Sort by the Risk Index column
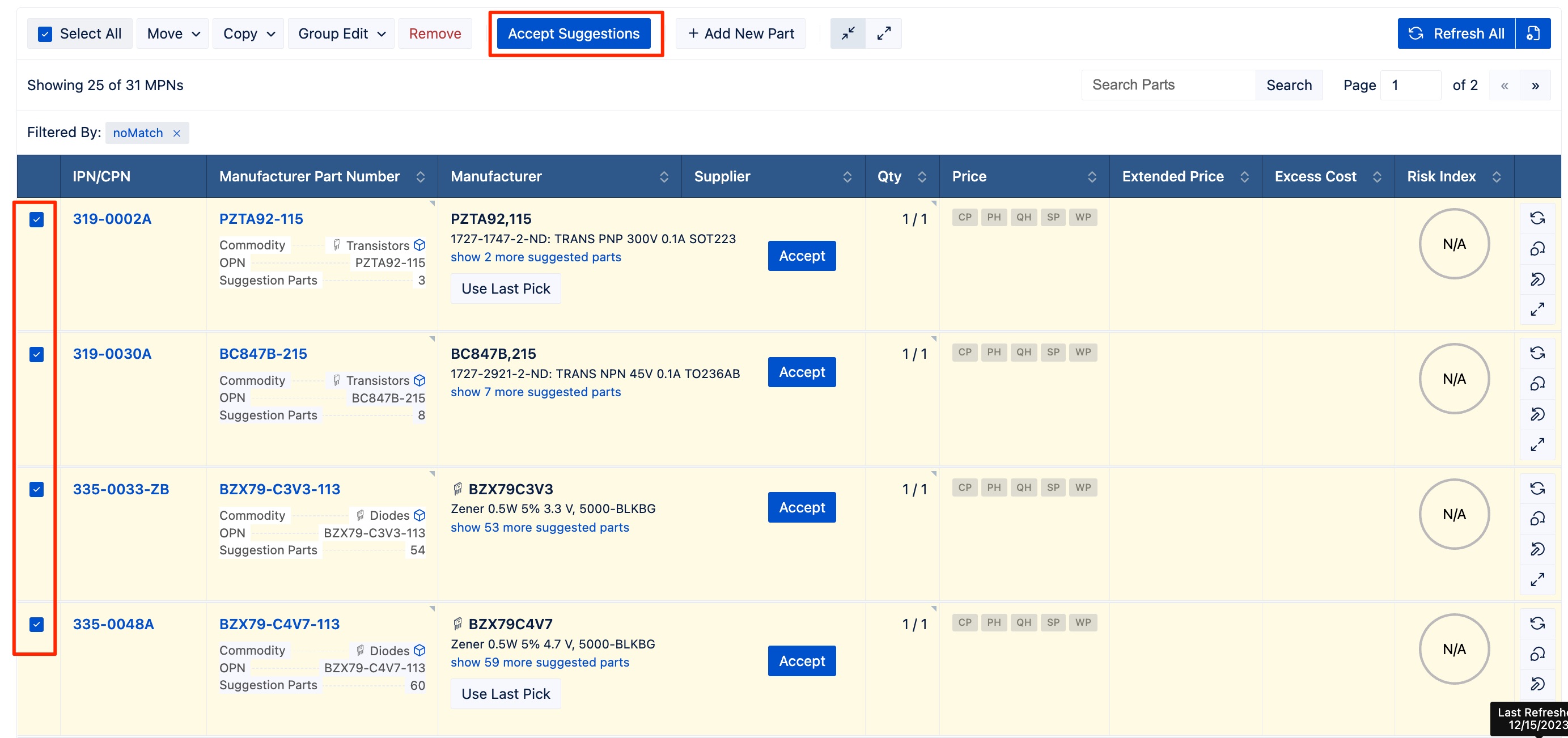This screenshot has width=1568, height=738. click(1496, 177)
